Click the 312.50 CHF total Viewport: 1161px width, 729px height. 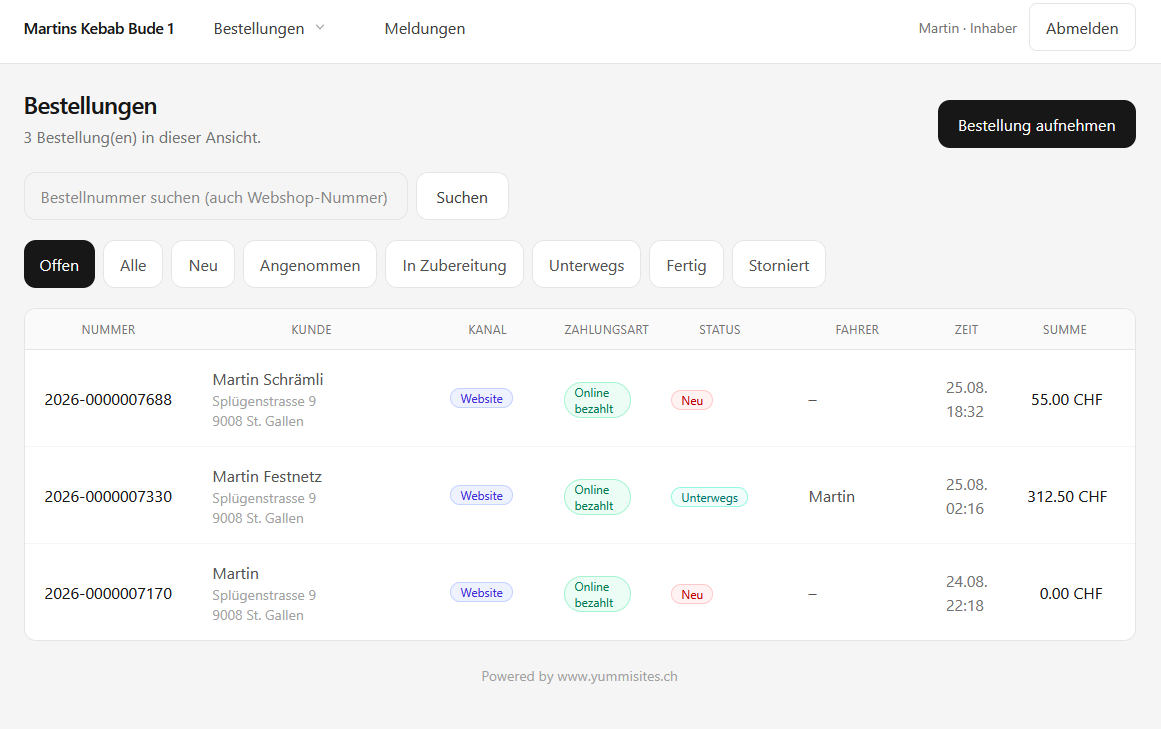[x=1067, y=497]
